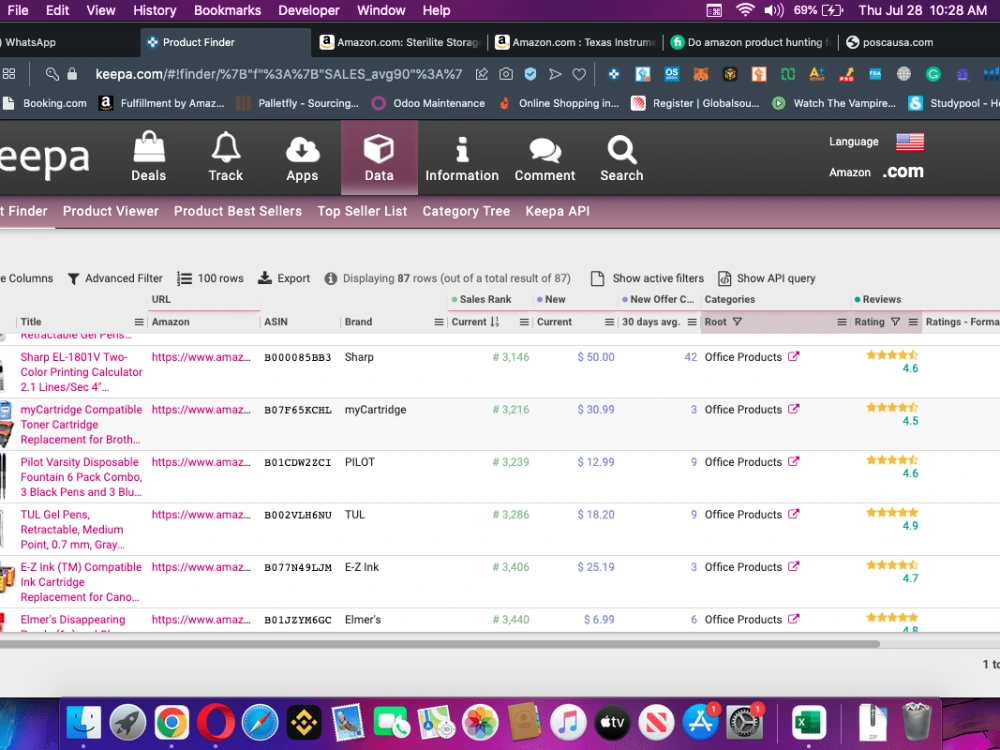The image size is (1000, 750).
Task: Open external link for E-Z Ink category
Action: pos(793,566)
